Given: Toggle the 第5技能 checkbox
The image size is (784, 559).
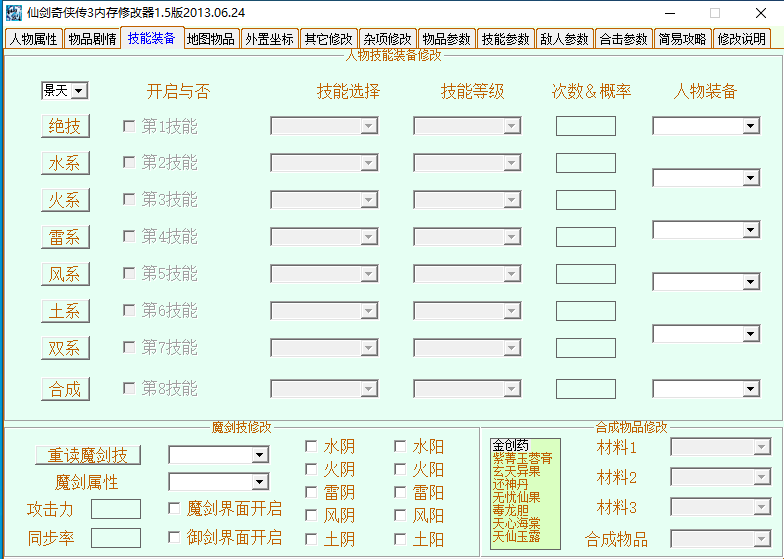Looking at the screenshot, I should click(x=129, y=273).
